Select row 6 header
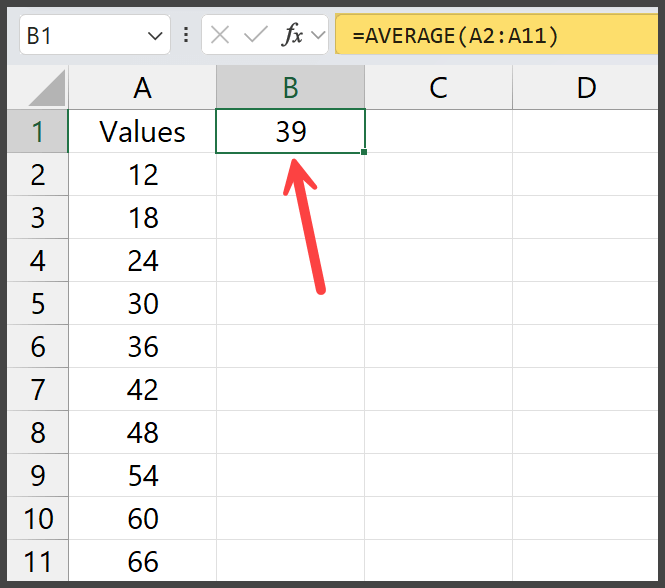The height and width of the screenshot is (588, 665). click(38, 346)
